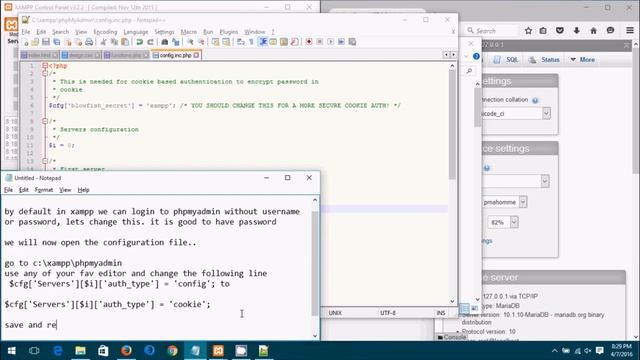This screenshot has width=640, height=360.
Task: Open the Notepad++ Language menu
Action: click(136, 32)
